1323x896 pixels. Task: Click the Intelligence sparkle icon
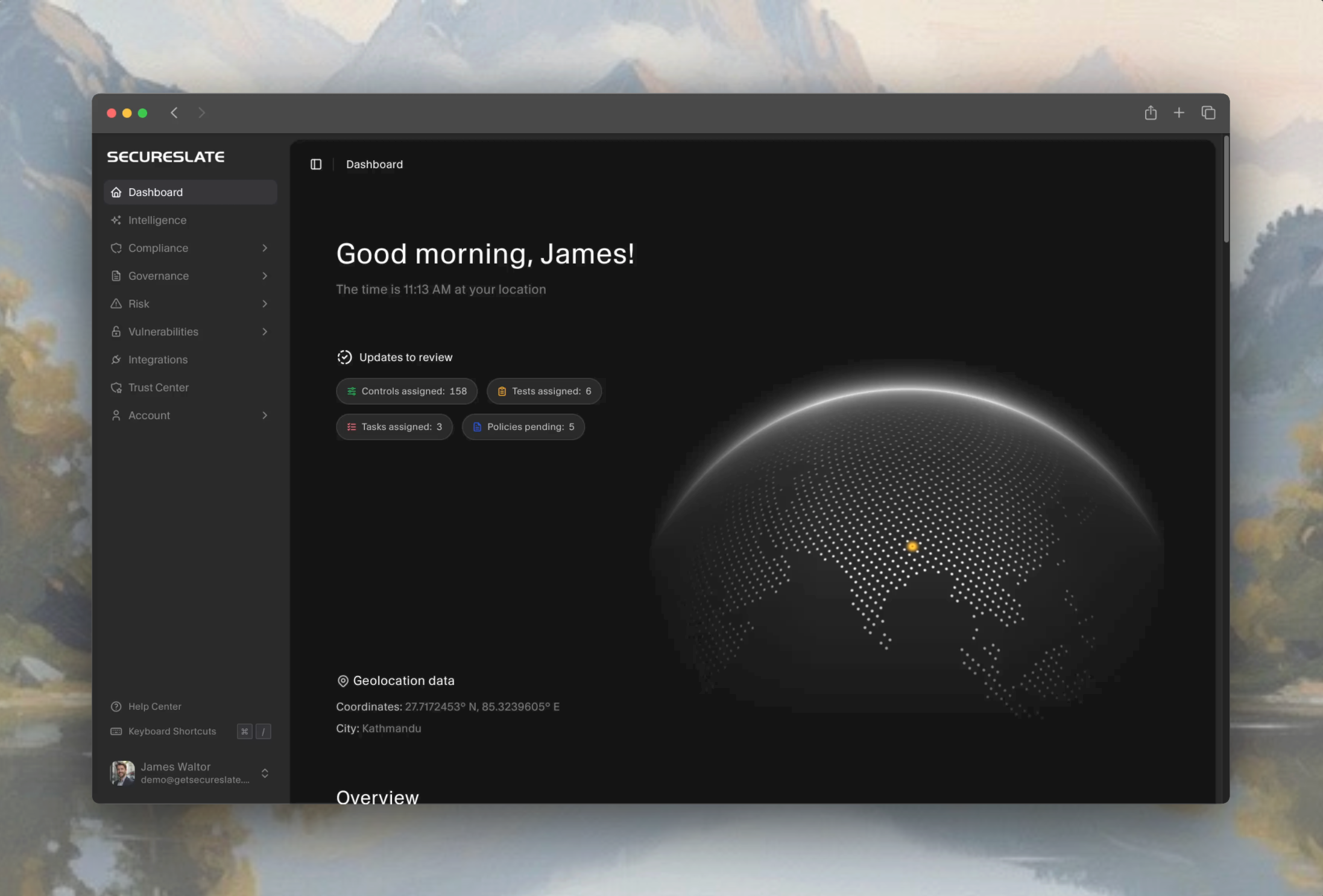pyautogui.click(x=116, y=220)
